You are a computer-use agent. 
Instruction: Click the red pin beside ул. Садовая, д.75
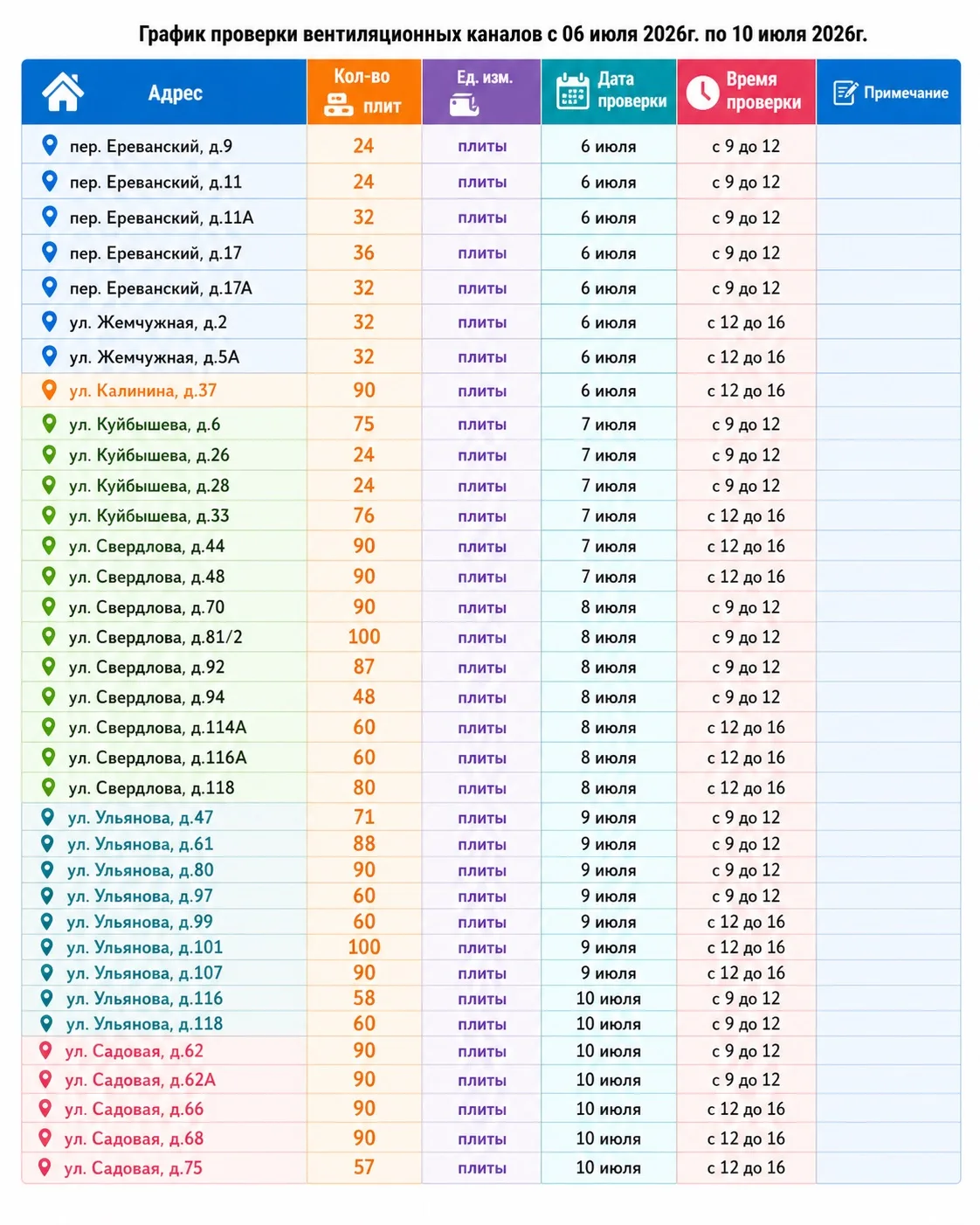[45, 1167]
